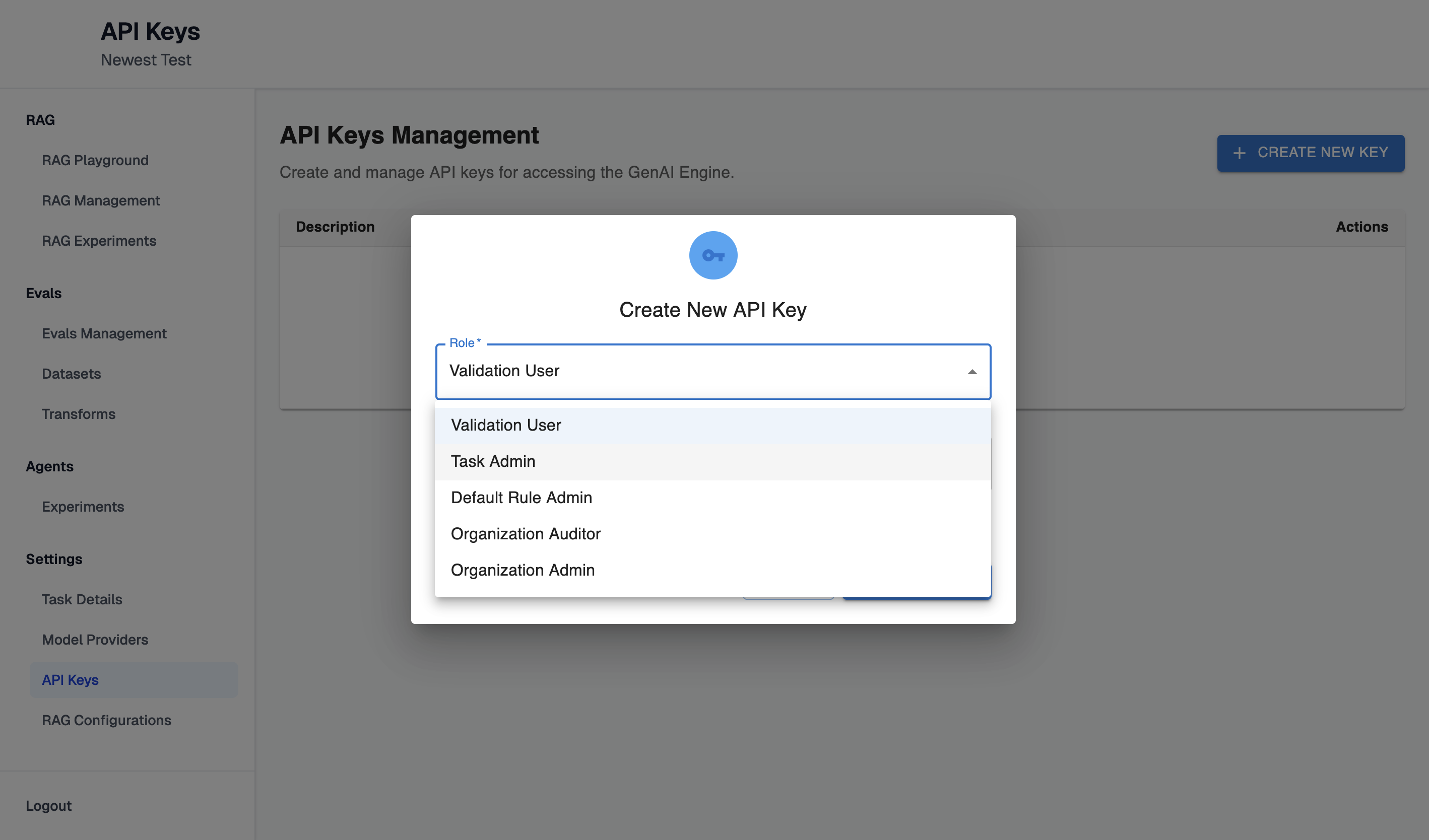Click plus icon on Create New Key

pos(1239,153)
